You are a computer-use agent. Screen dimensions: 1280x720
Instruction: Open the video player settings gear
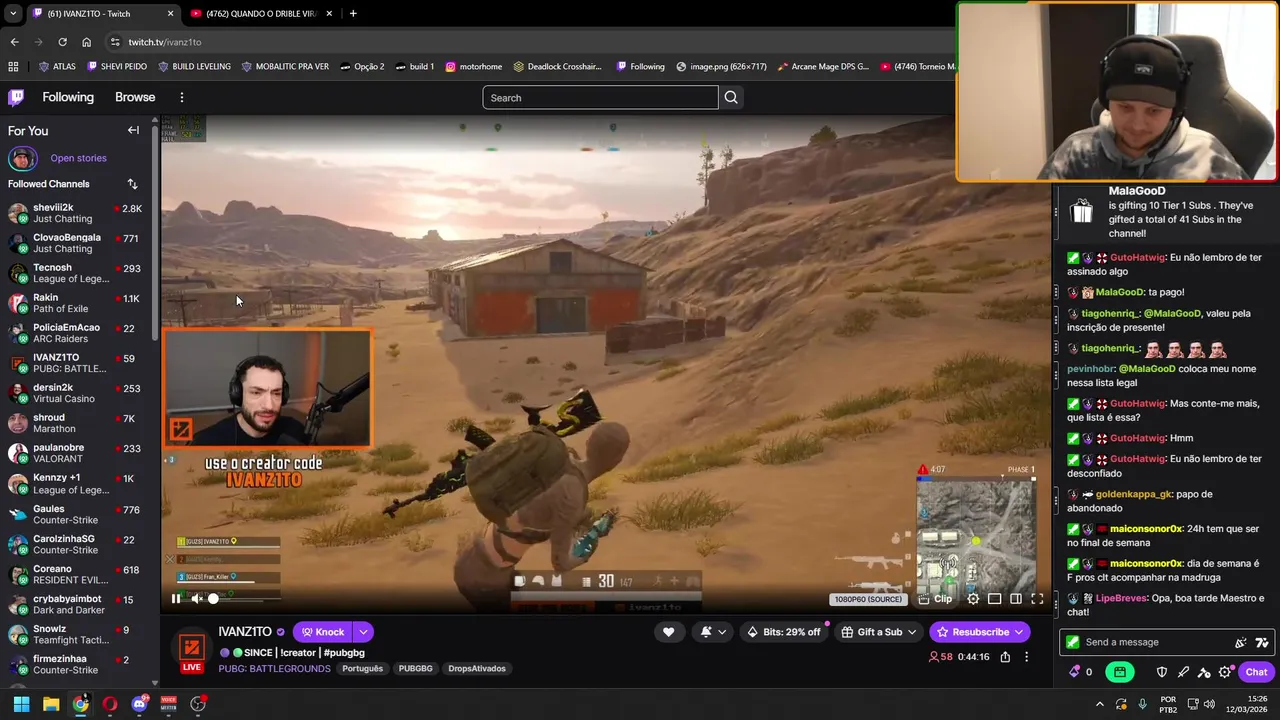tap(973, 599)
